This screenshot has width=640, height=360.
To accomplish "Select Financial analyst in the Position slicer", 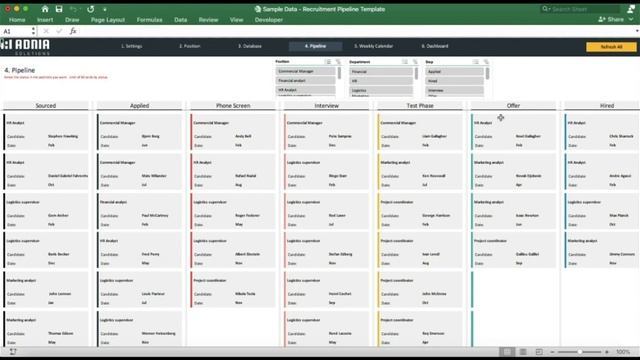I will (305, 80).
